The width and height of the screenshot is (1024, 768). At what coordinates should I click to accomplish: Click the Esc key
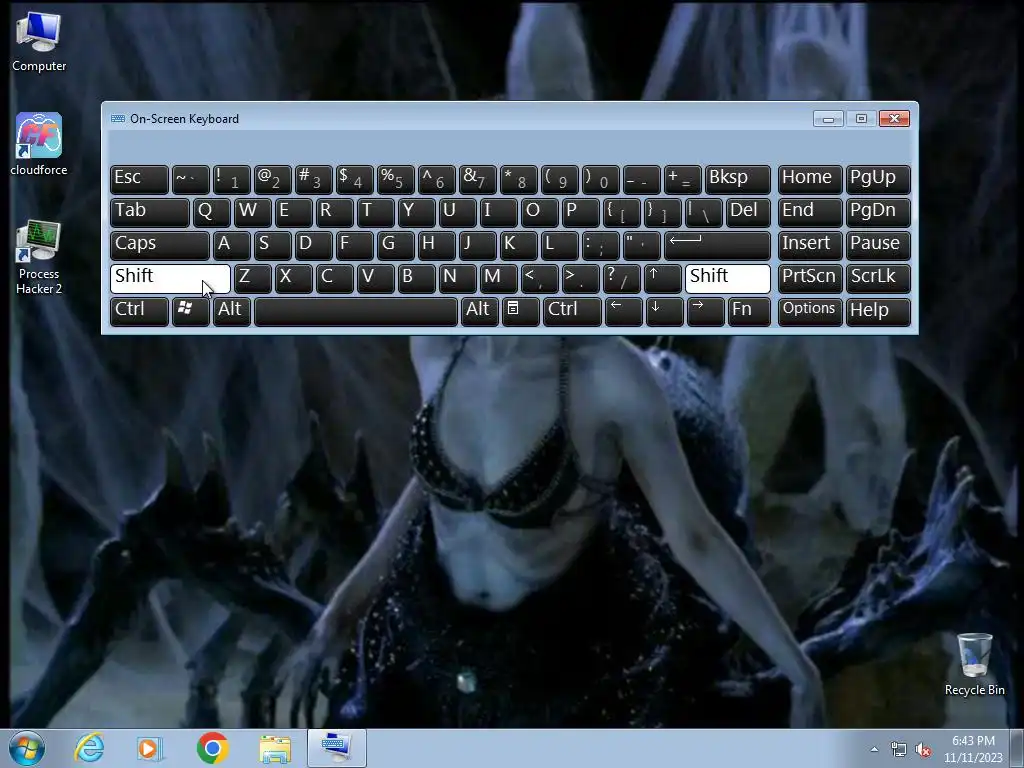click(139, 180)
